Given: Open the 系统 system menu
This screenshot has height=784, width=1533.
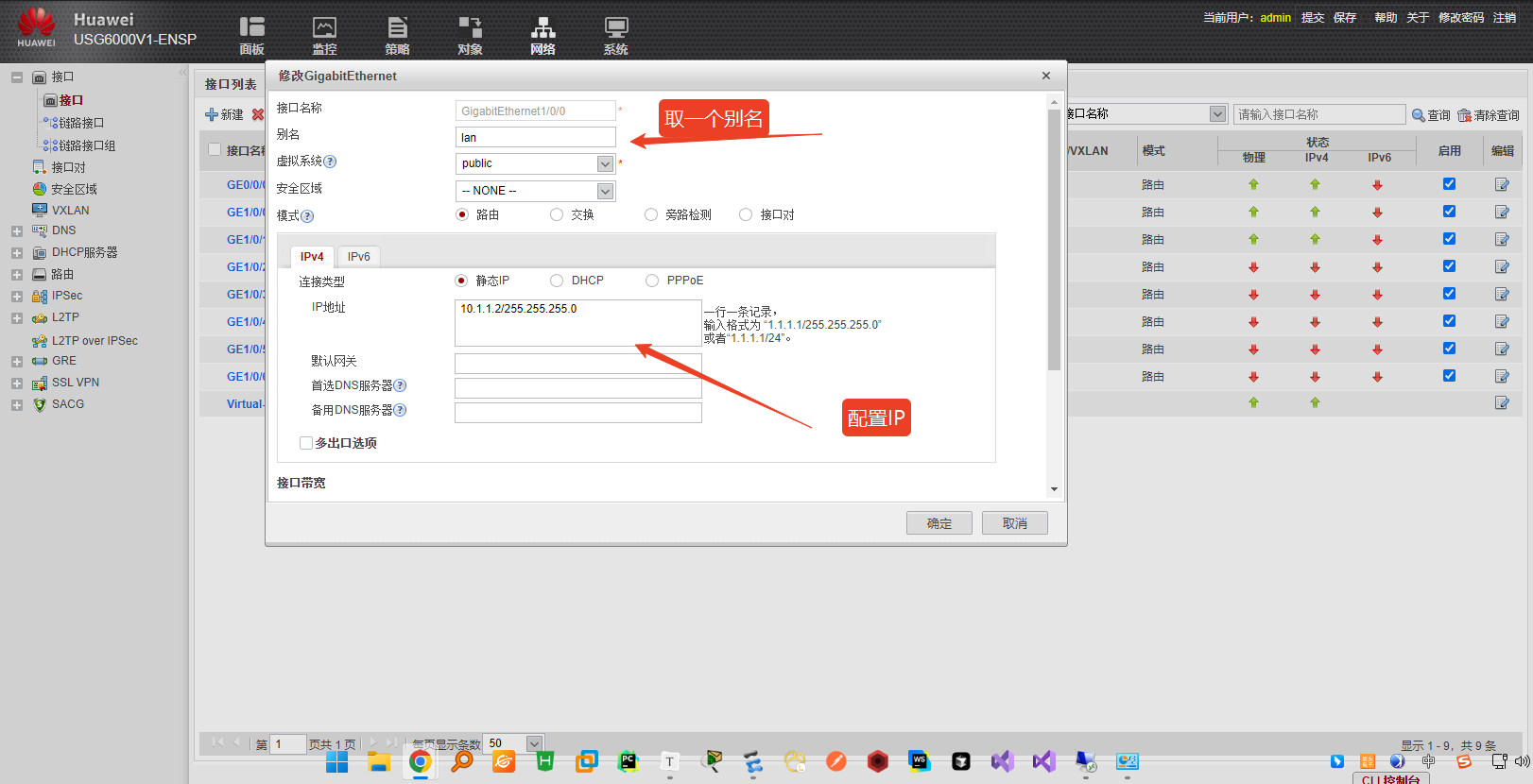Looking at the screenshot, I should 615,36.
